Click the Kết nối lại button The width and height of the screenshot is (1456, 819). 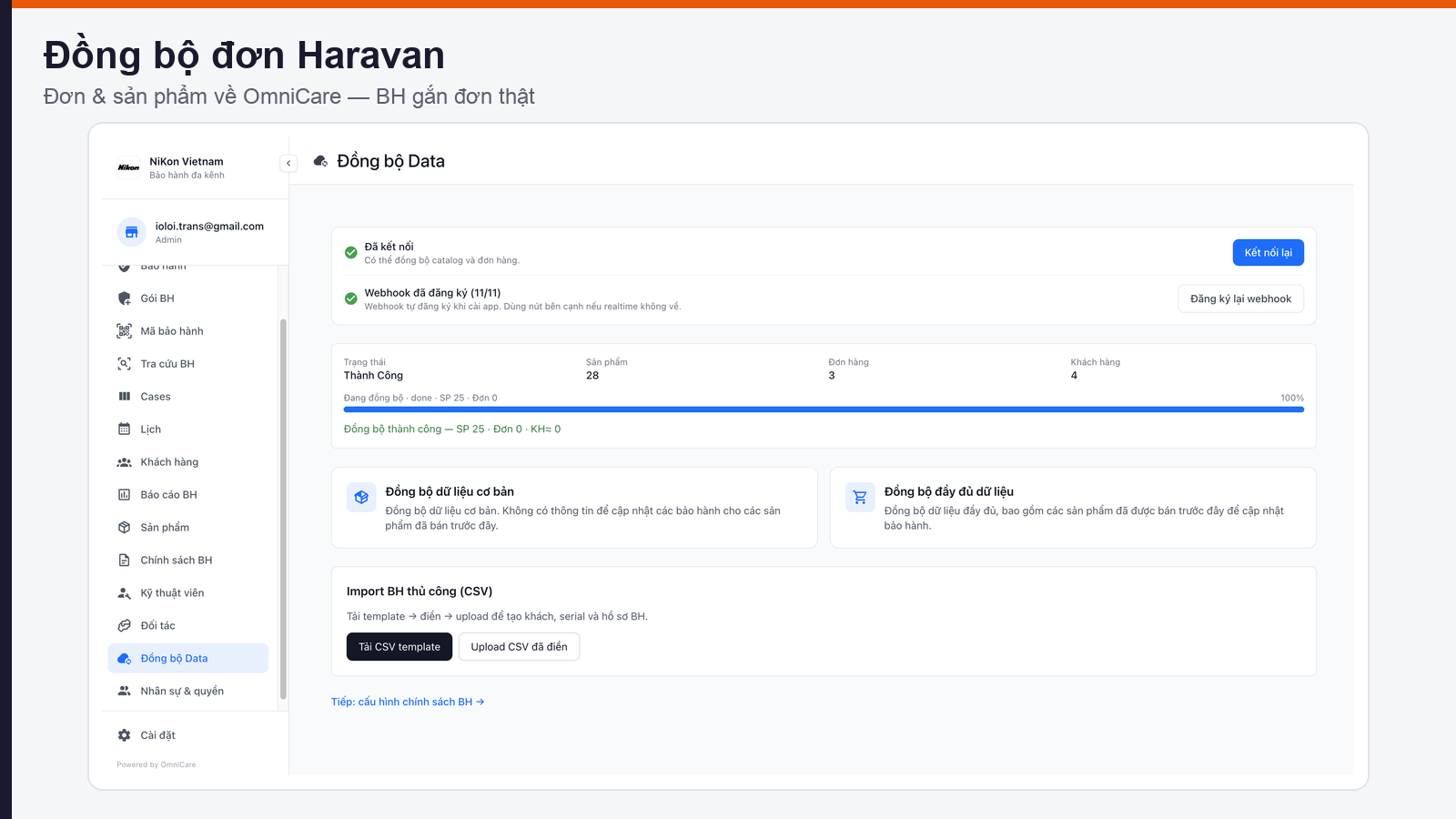pos(1269,253)
